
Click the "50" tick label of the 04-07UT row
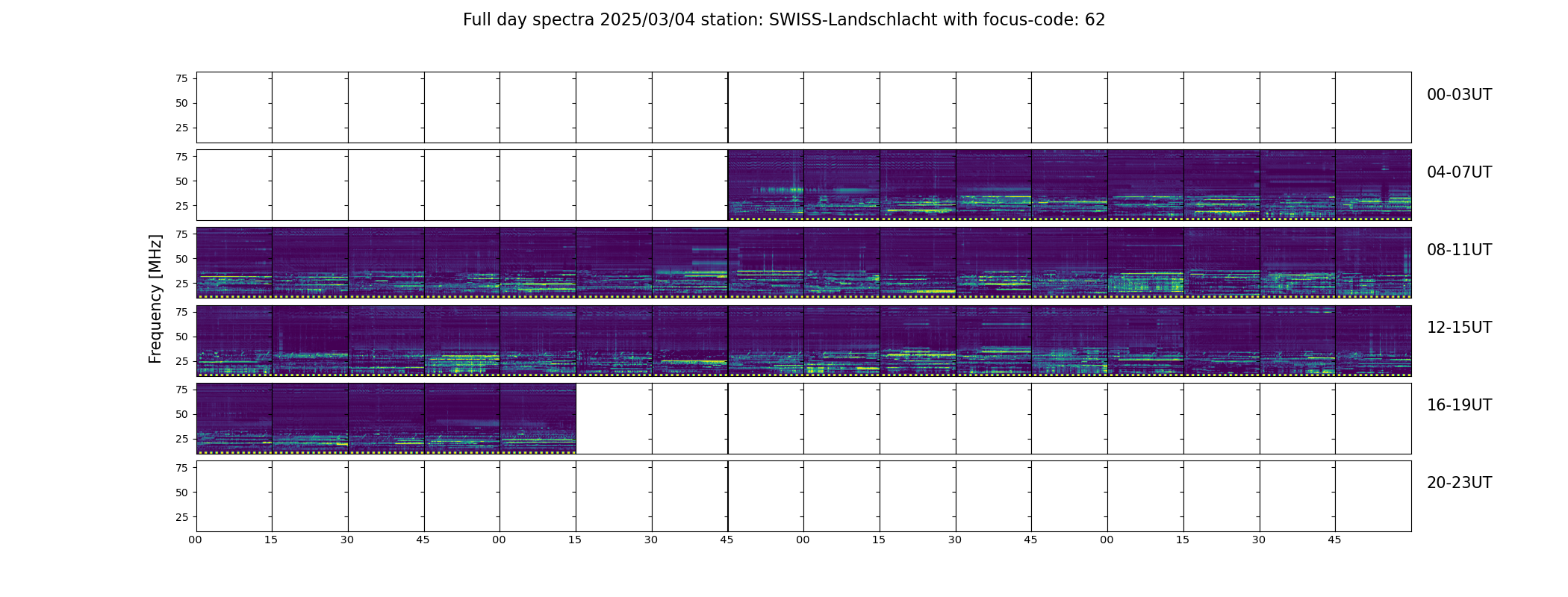(x=181, y=181)
